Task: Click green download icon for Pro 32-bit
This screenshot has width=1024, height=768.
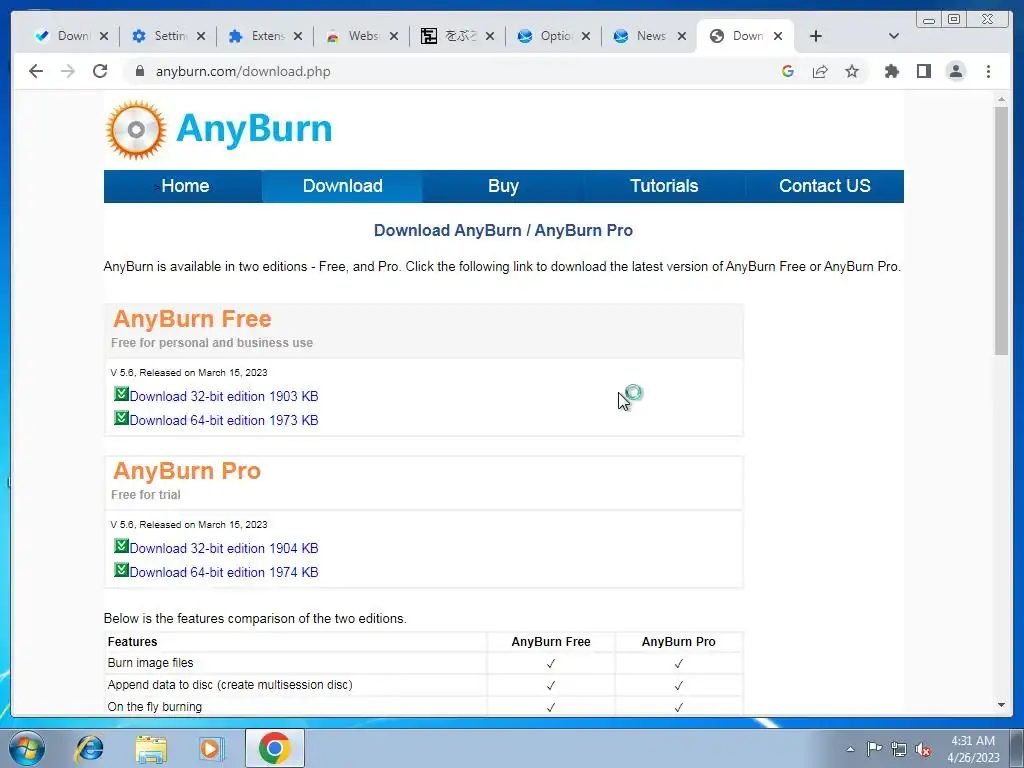Action: coord(121,546)
